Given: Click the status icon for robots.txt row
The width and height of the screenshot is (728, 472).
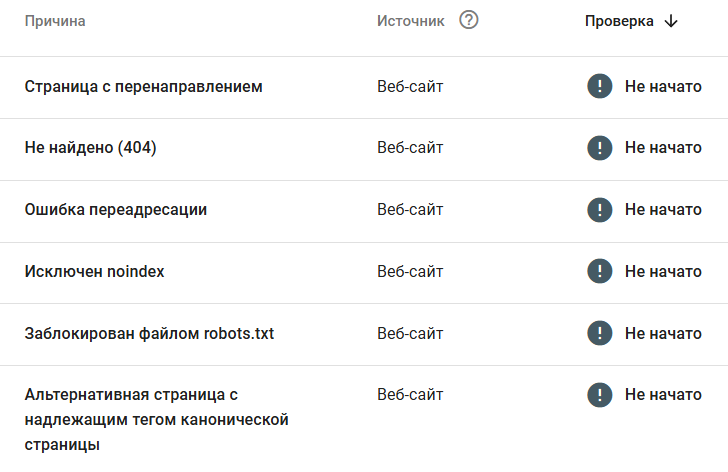Looking at the screenshot, I should click(x=600, y=334).
